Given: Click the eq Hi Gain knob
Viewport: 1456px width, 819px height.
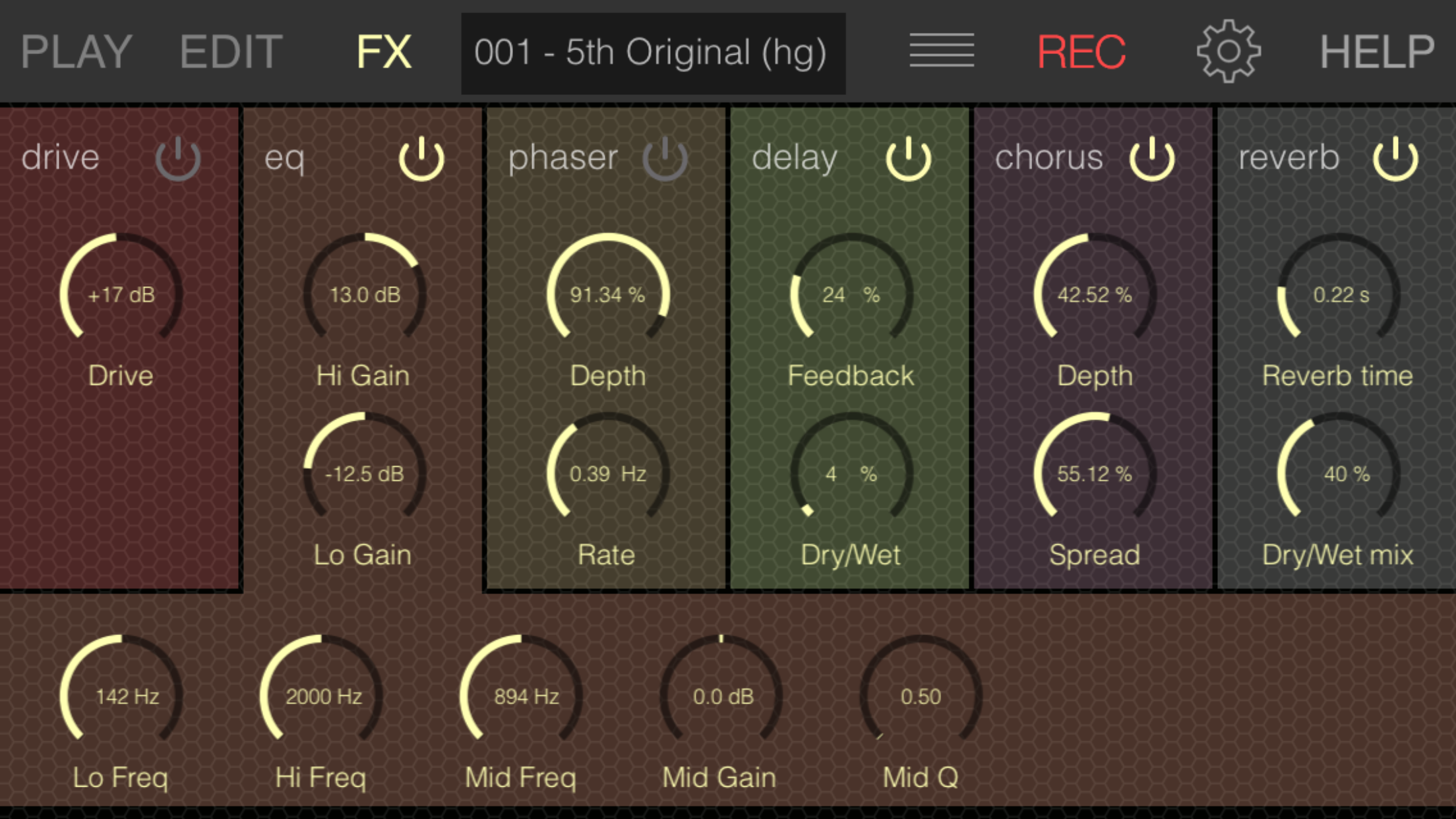Looking at the screenshot, I should click(364, 294).
